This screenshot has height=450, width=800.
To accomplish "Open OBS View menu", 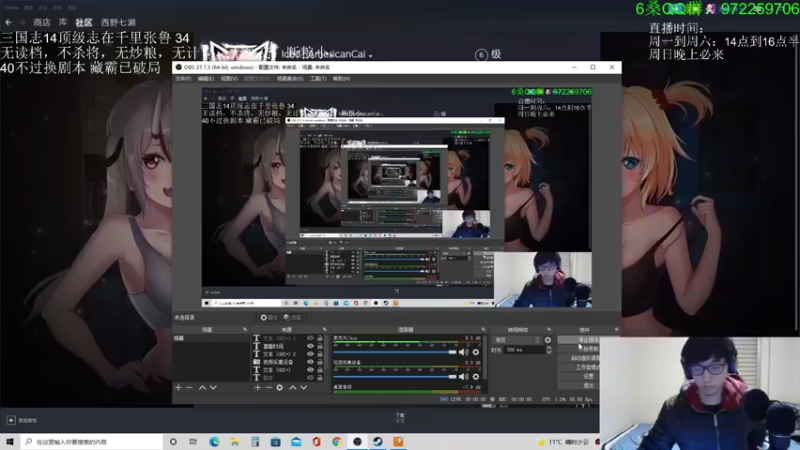I will point(229,79).
